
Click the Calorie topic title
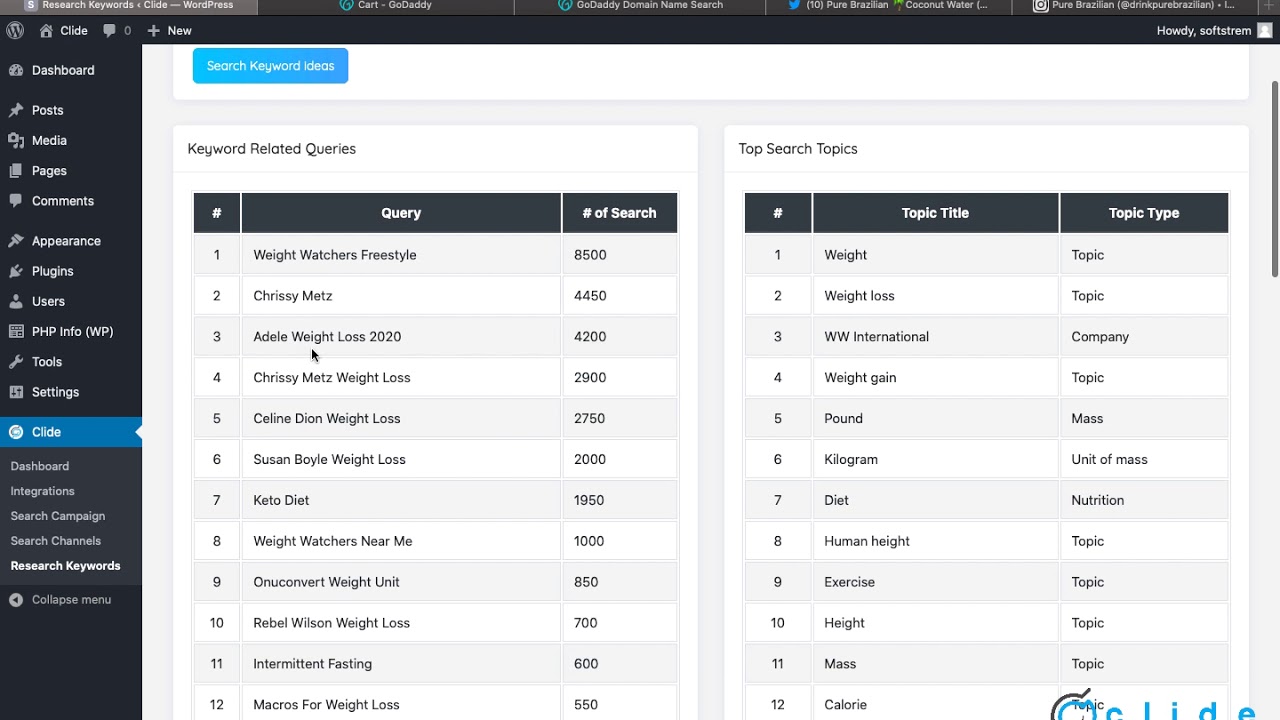(x=845, y=705)
